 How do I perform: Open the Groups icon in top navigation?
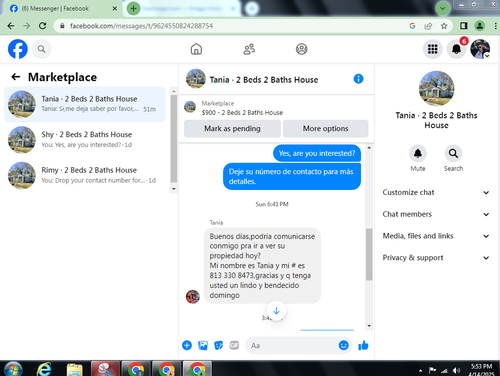(x=302, y=49)
